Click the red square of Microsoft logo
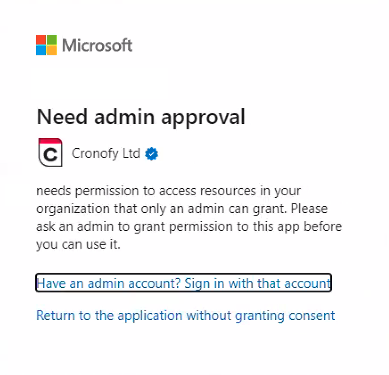The height and width of the screenshot is (375, 389). (x=41, y=40)
